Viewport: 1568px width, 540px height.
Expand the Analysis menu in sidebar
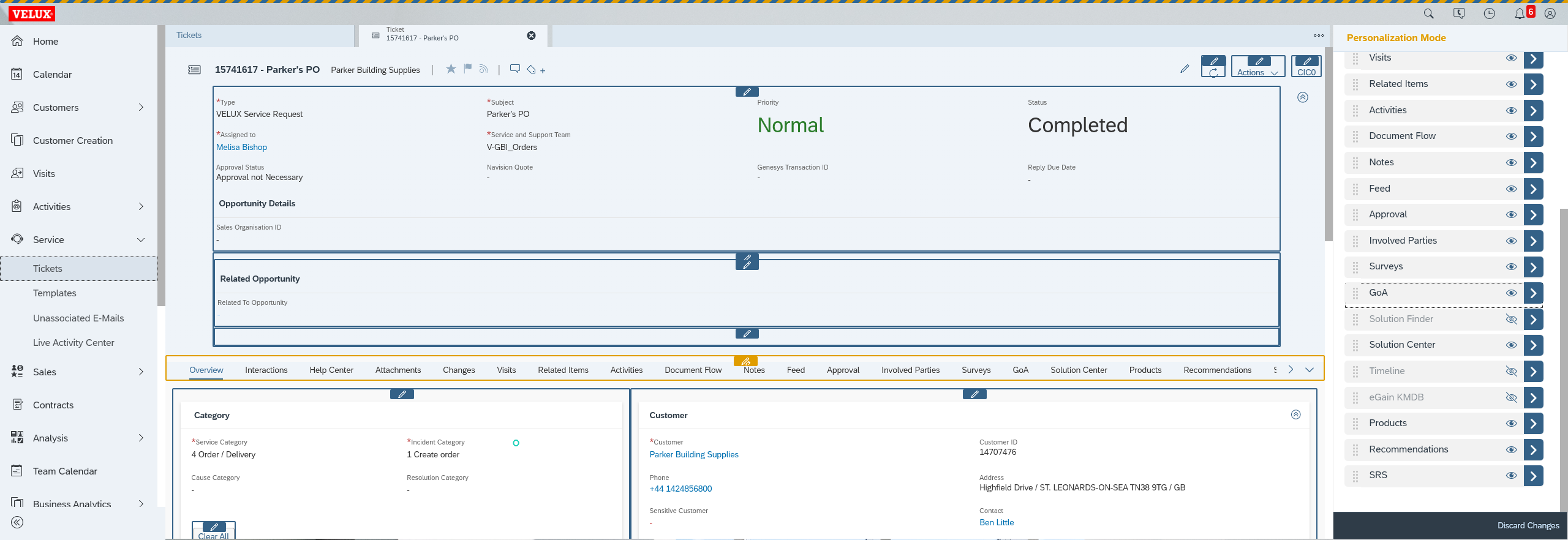[x=141, y=438]
